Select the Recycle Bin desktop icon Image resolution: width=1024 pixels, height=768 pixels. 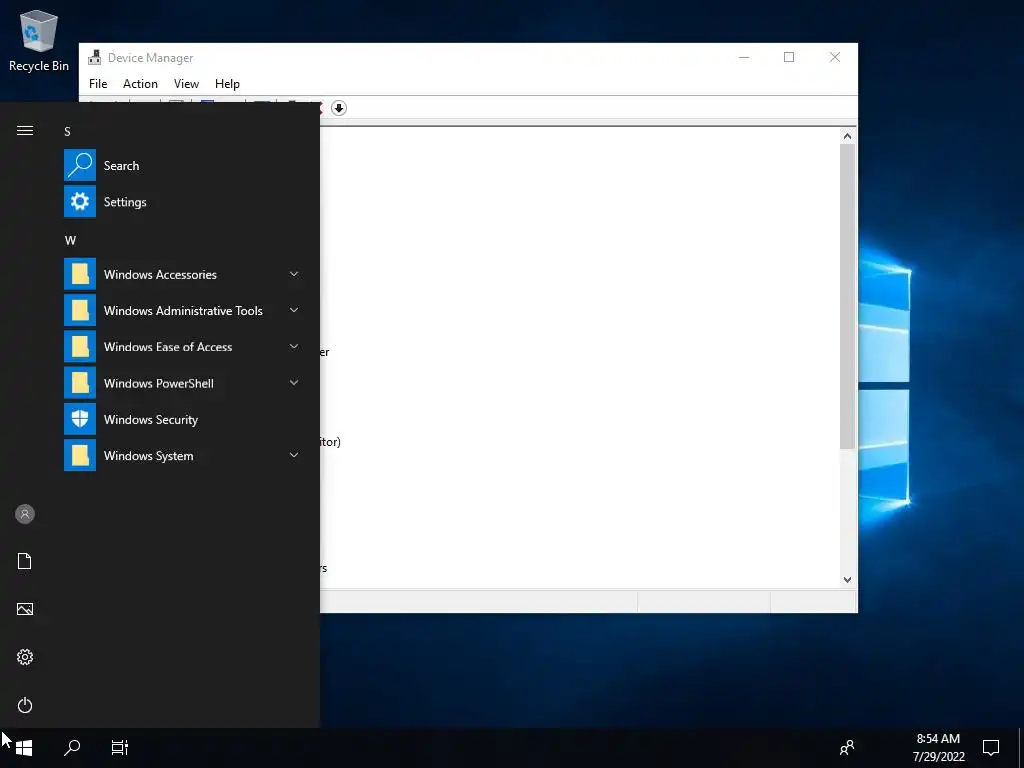coord(39,40)
